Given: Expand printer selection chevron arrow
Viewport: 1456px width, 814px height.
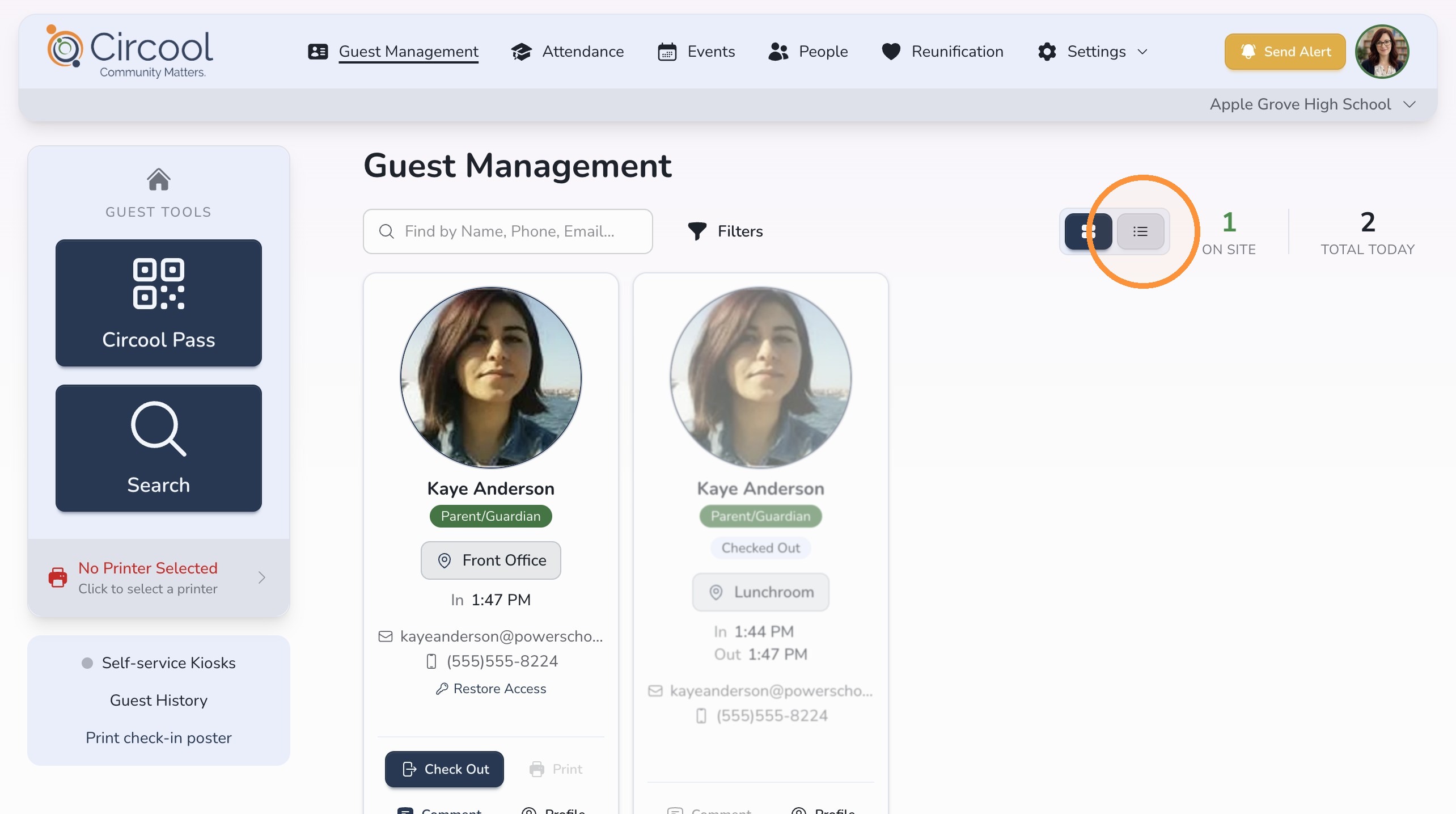Looking at the screenshot, I should click(x=261, y=577).
